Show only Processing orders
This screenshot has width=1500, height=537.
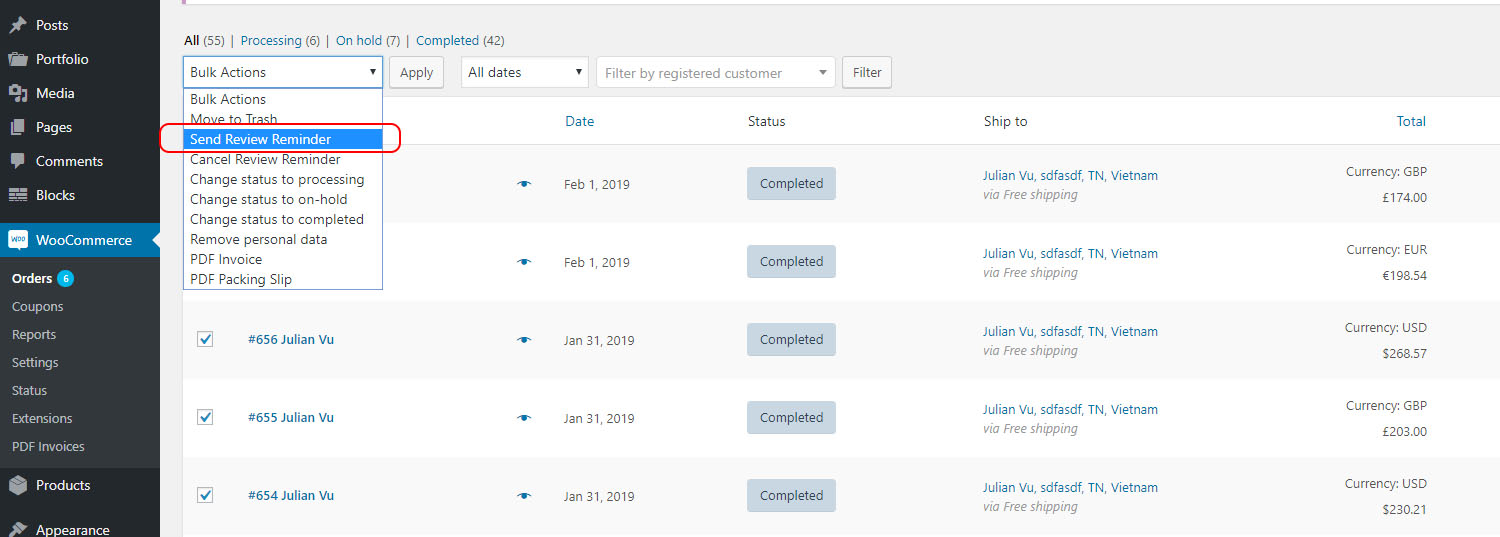click(x=271, y=41)
